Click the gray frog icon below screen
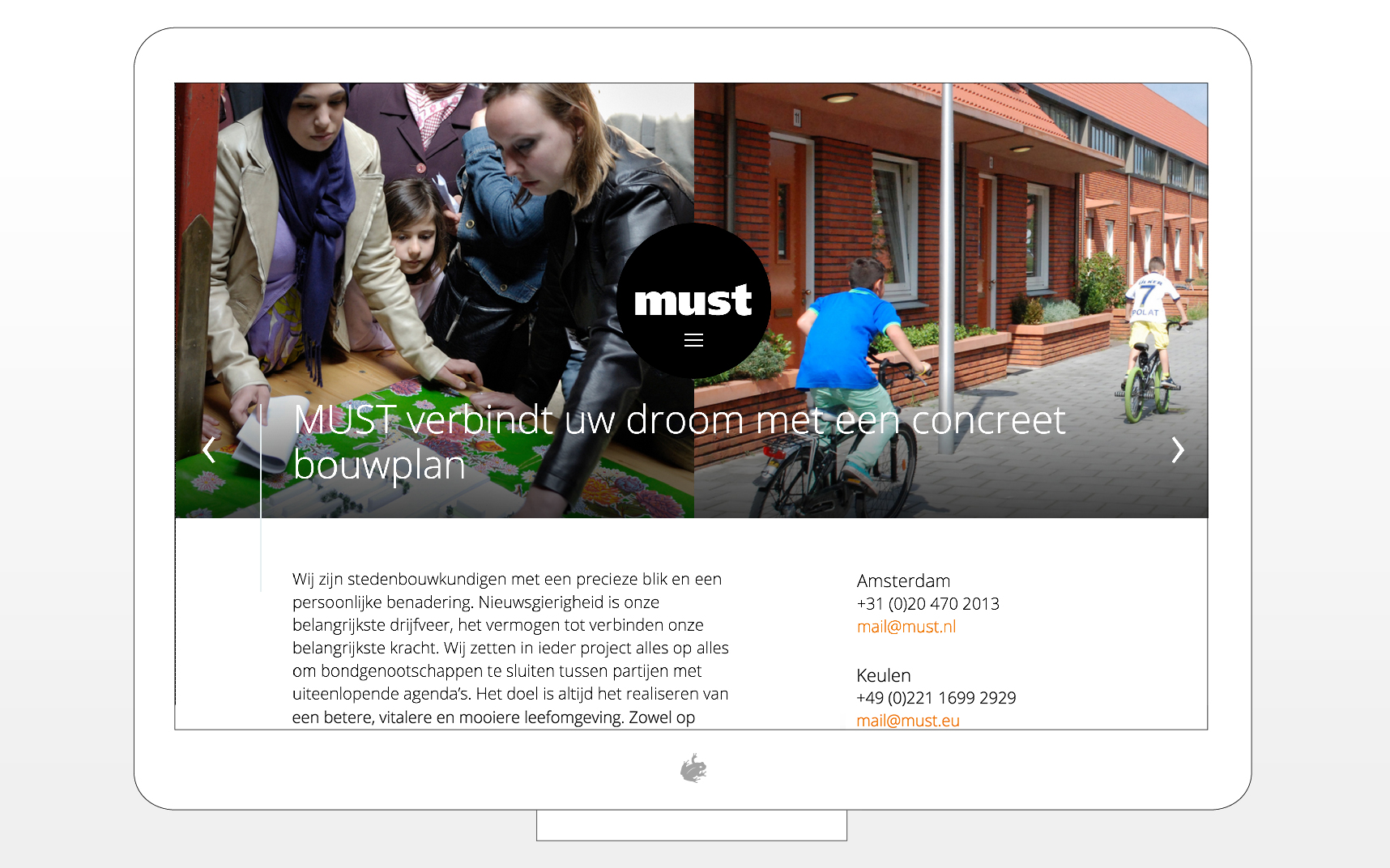1390x868 pixels. click(x=693, y=768)
